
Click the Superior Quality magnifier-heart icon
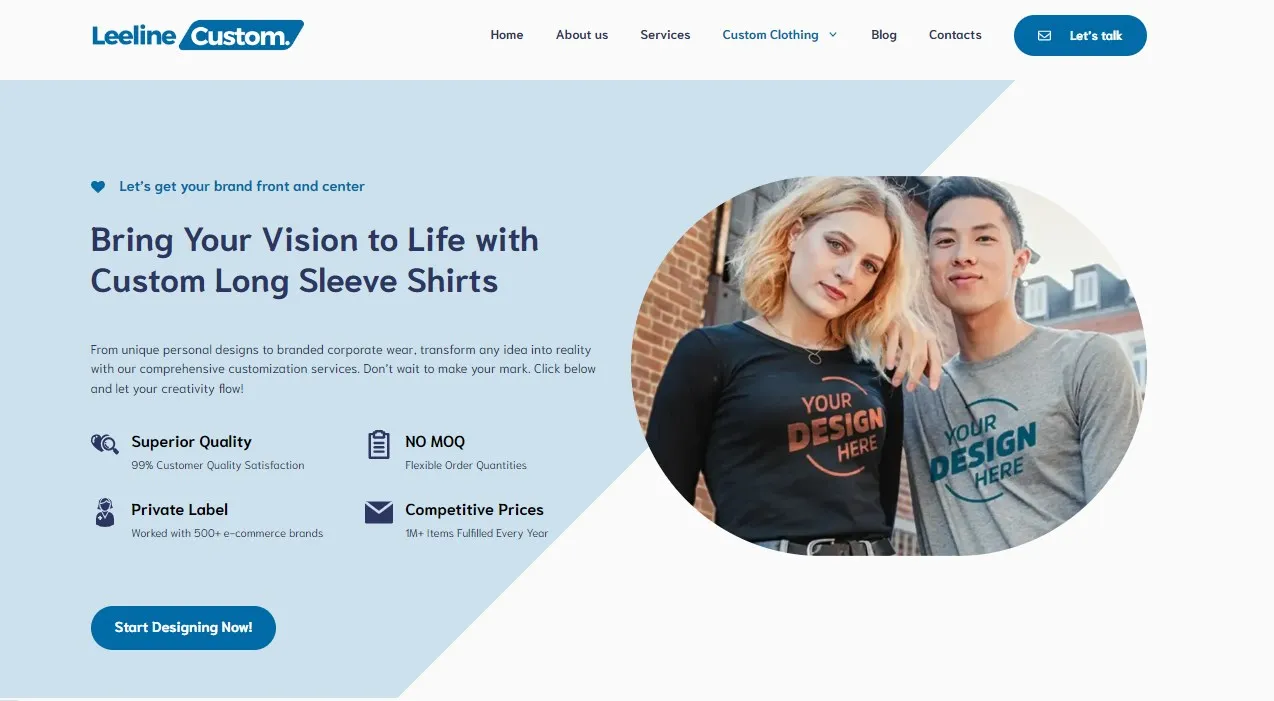pyautogui.click(x=104, y=443)
